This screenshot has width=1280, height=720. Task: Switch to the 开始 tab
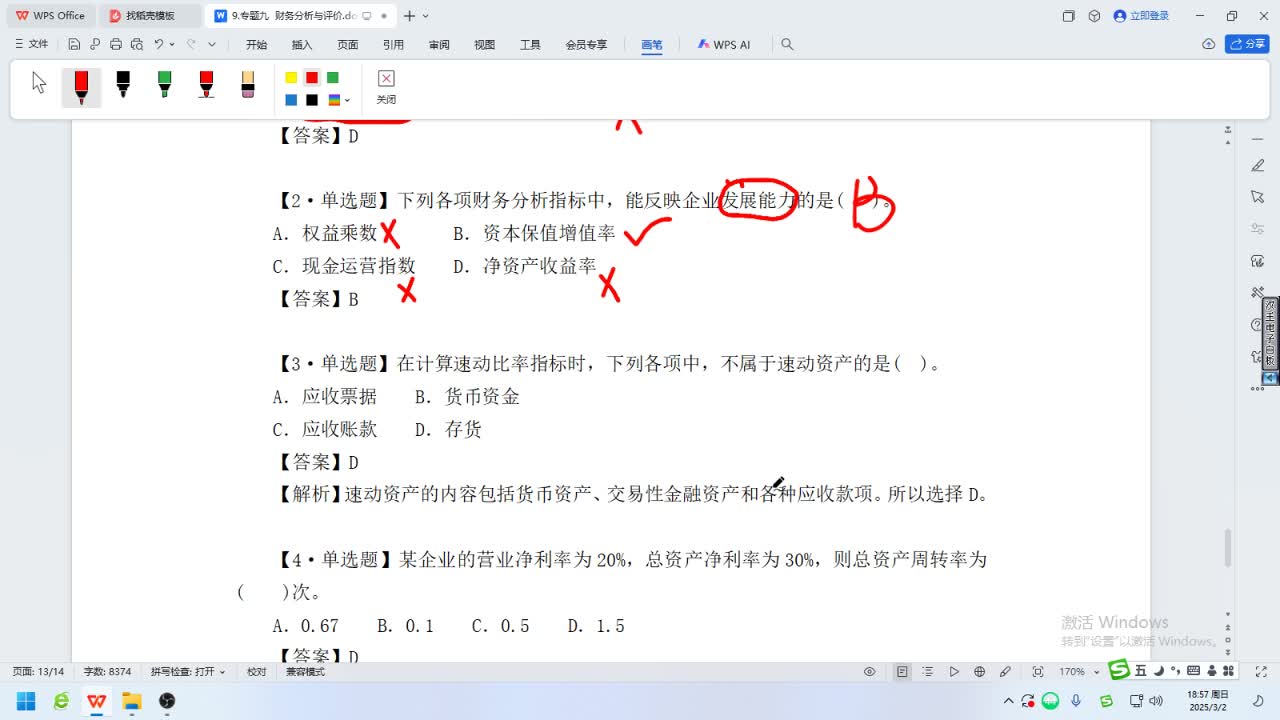tap(256, 45)
